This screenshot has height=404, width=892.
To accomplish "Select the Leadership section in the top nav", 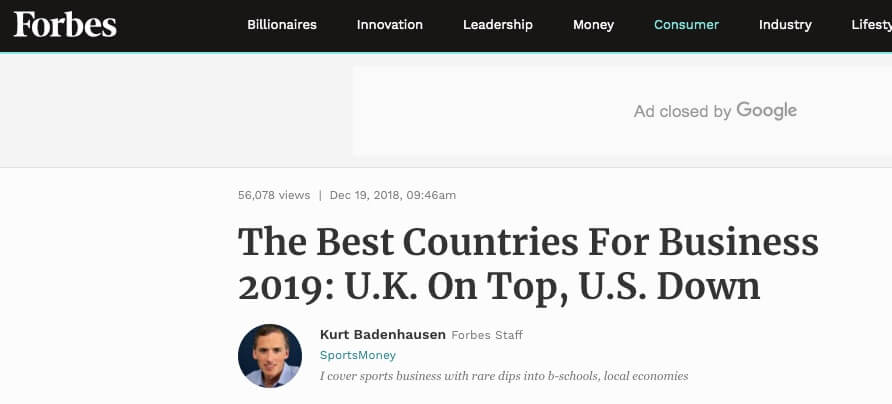I will [x=498, y=25].
